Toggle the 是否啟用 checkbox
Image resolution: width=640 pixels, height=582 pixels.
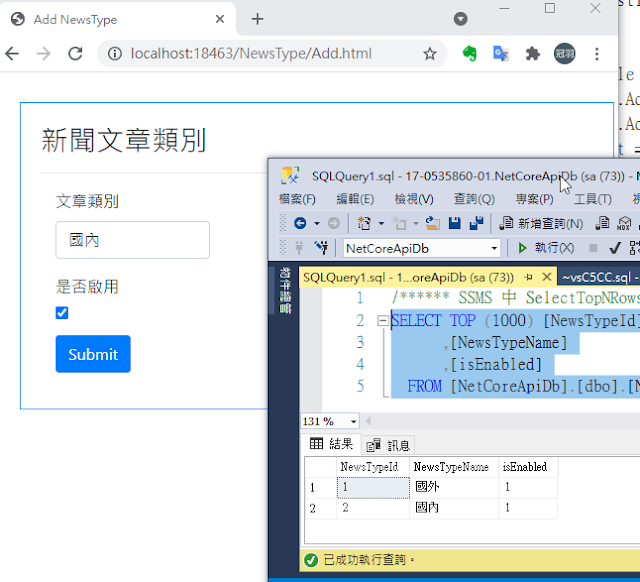(x=62, y=313)
